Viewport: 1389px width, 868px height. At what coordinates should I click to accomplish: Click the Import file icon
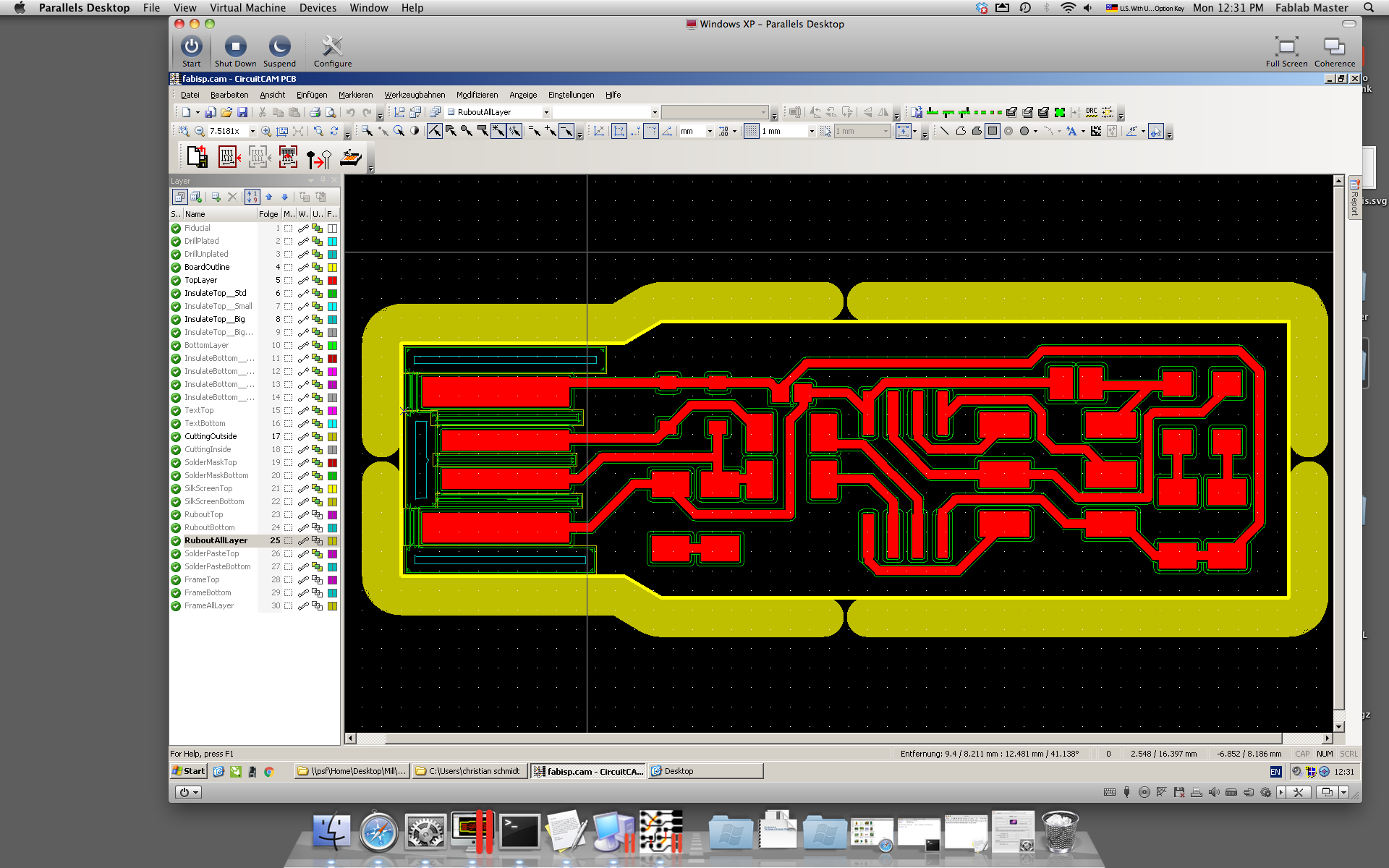point(197,157)
